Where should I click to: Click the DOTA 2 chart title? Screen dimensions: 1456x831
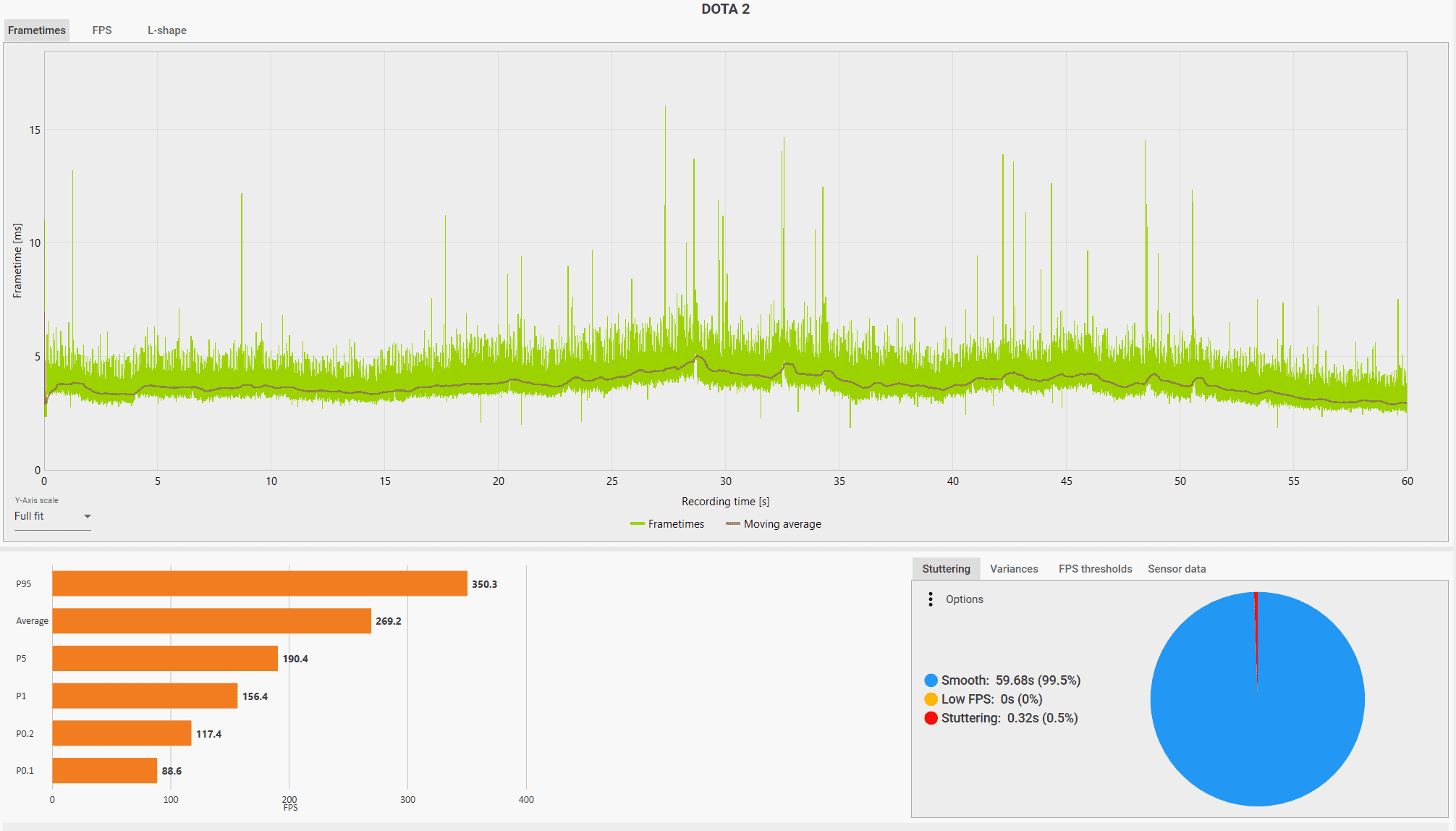[725, 9]
